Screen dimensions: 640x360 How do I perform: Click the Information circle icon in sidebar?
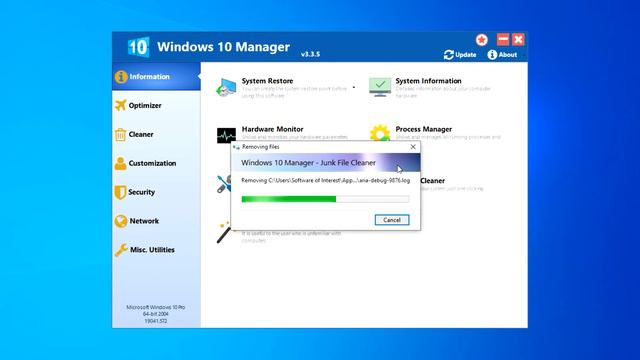click(x=121, y=77)
